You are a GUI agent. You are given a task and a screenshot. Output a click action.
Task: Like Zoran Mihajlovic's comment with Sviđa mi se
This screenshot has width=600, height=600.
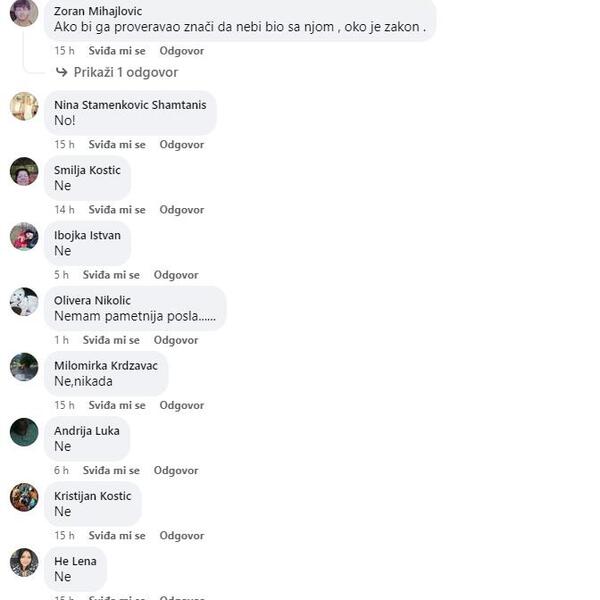[117, 51]
